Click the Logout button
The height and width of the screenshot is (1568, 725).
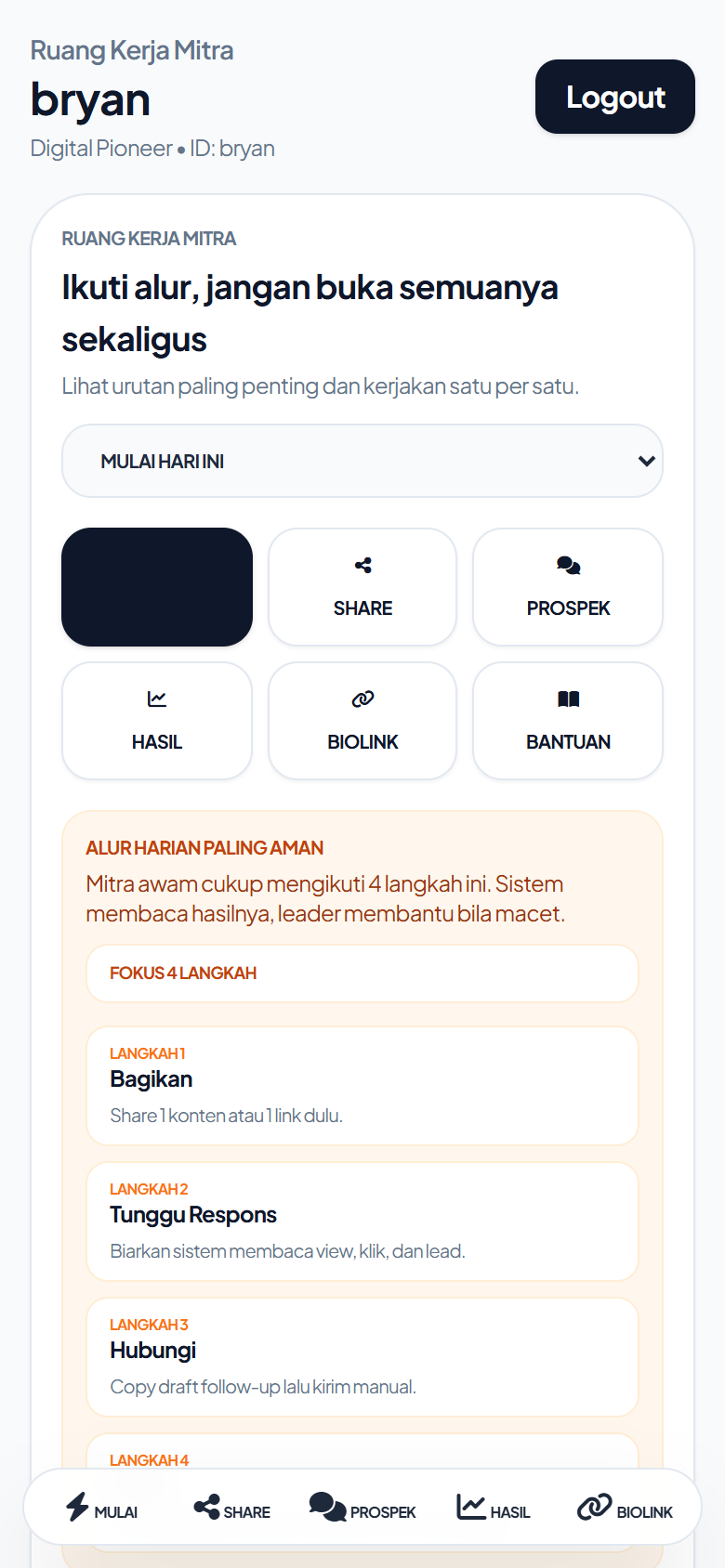tap(615, 97)
